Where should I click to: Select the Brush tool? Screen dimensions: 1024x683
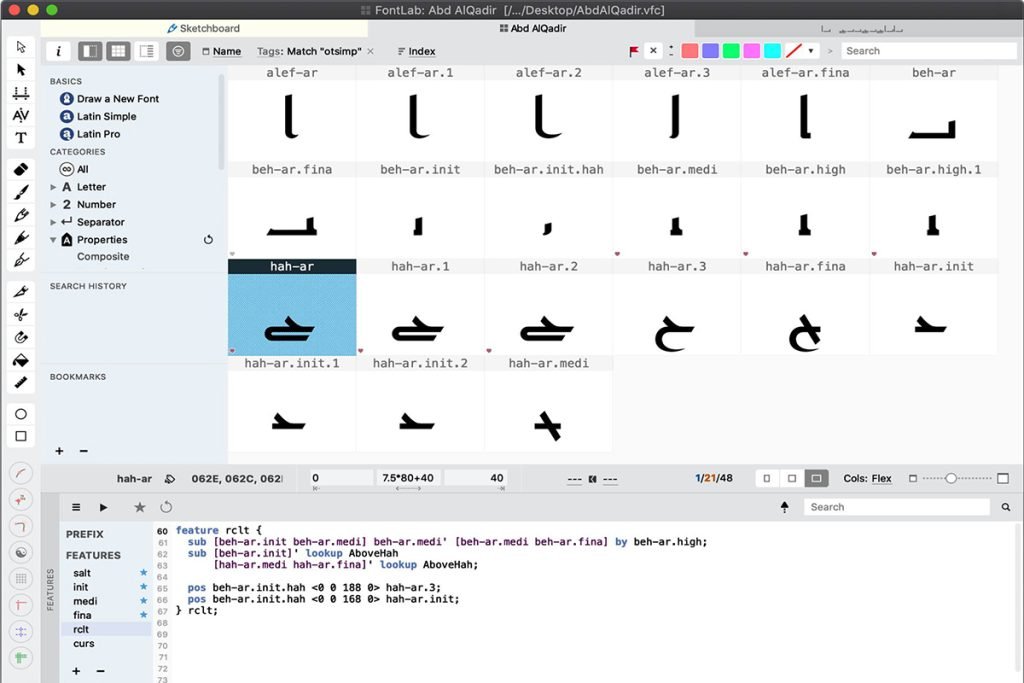(21, 193)
